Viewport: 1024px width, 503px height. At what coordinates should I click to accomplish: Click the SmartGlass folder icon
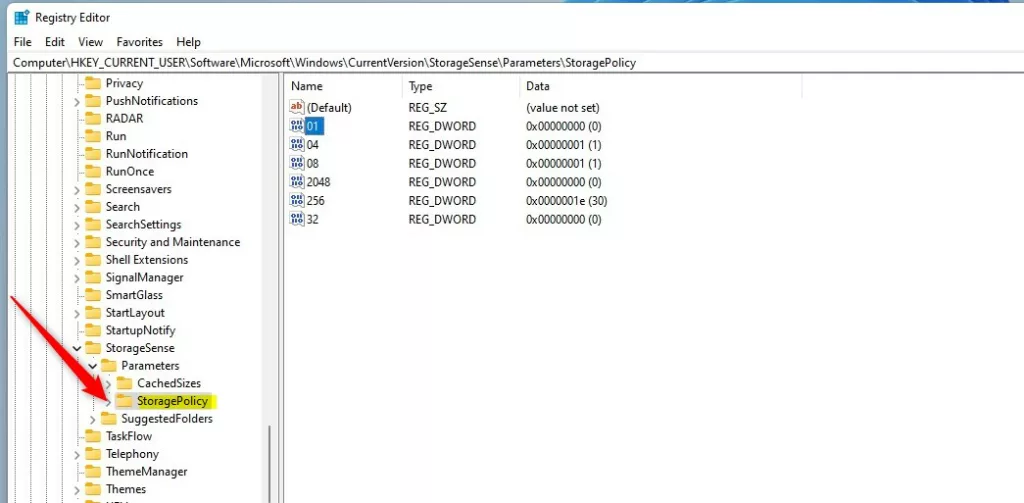click(x=93, y=295)
